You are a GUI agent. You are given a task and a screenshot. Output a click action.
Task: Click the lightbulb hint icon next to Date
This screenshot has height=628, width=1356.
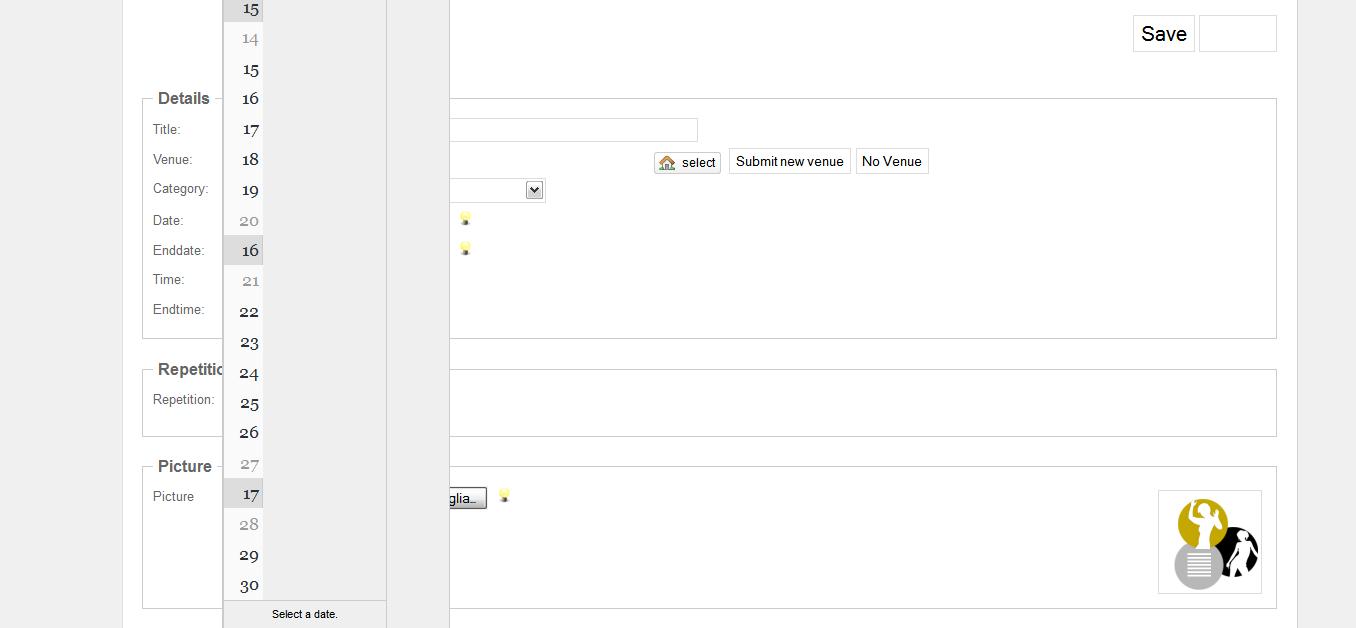tap(465, 218)
